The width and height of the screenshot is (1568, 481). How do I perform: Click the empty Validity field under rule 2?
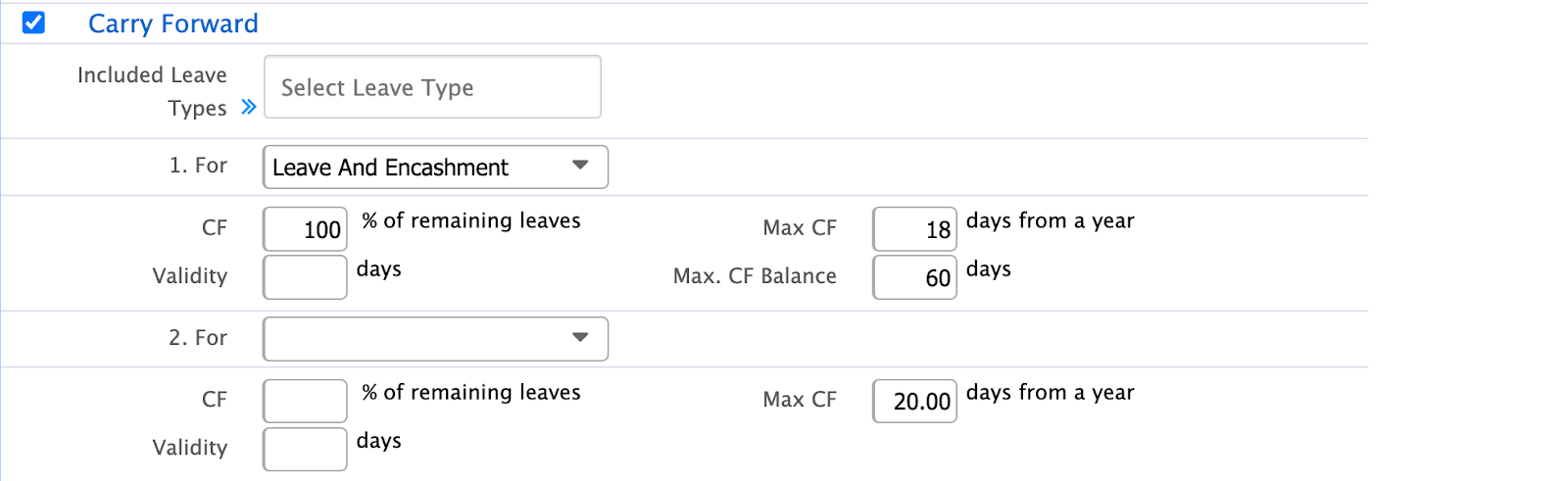point(305,450)
